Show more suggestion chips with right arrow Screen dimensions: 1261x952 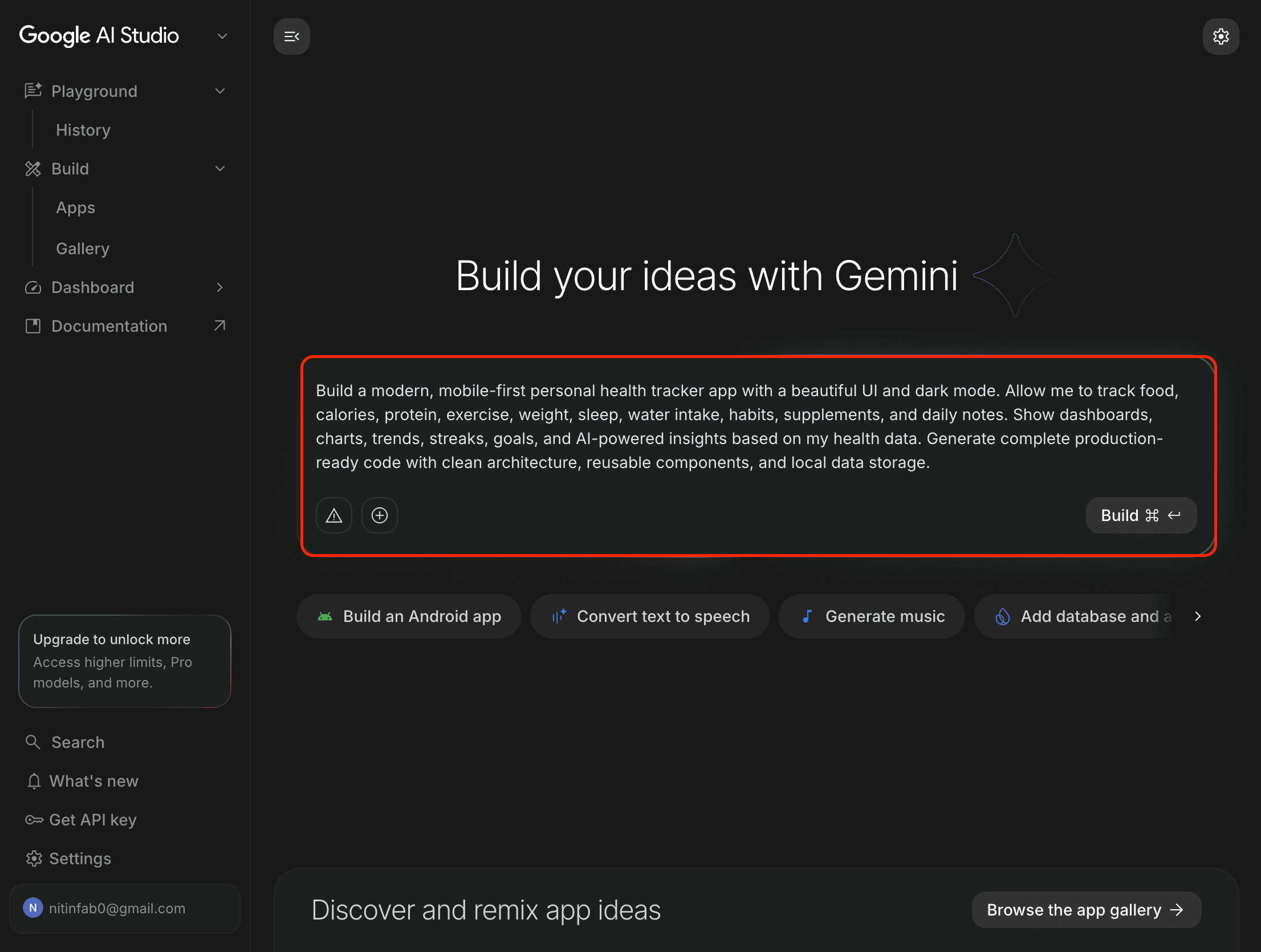1198,616
